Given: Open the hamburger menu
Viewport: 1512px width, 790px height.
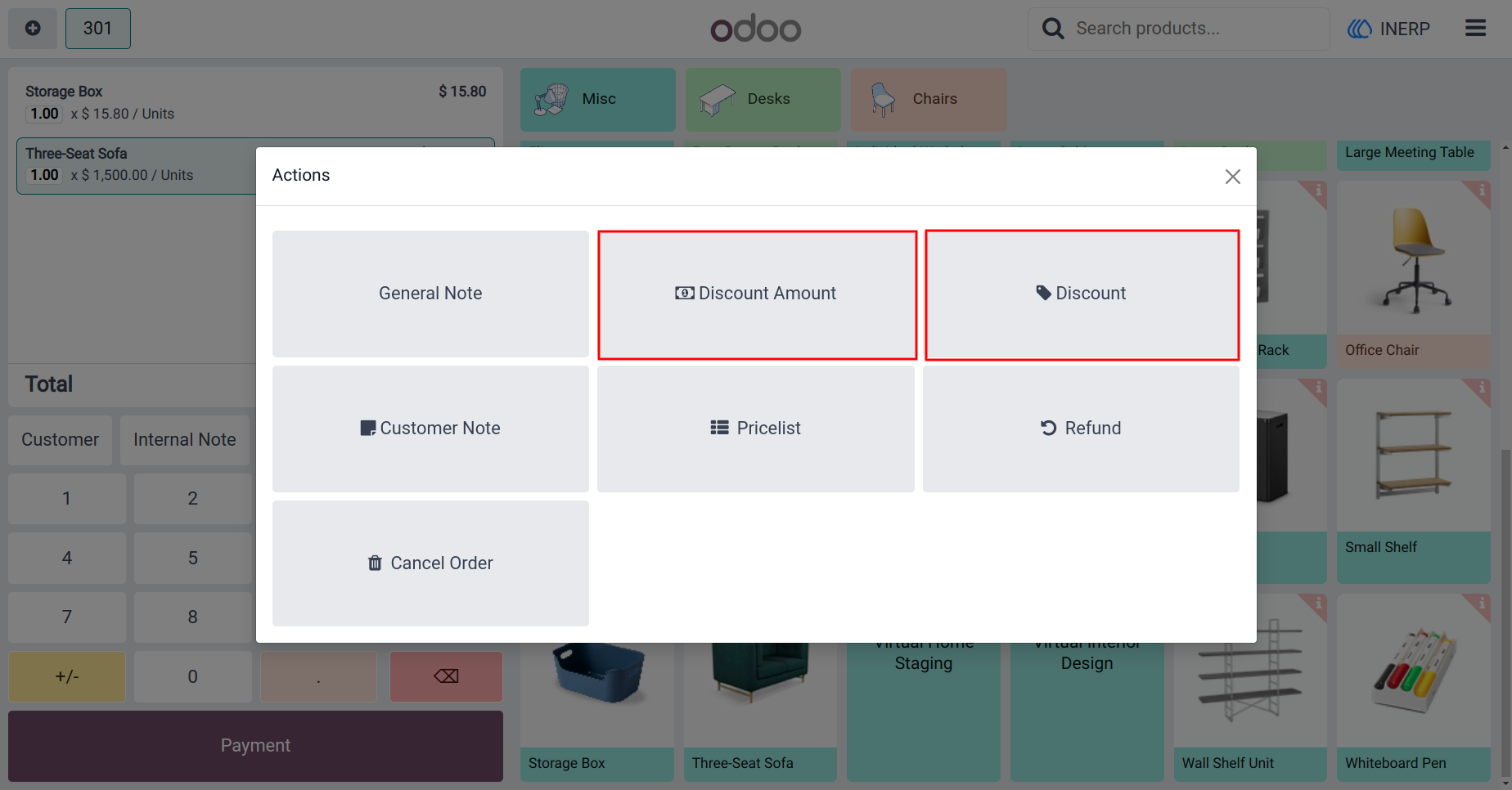Looking at the screenshot, I should click(x=1475, y=29).
